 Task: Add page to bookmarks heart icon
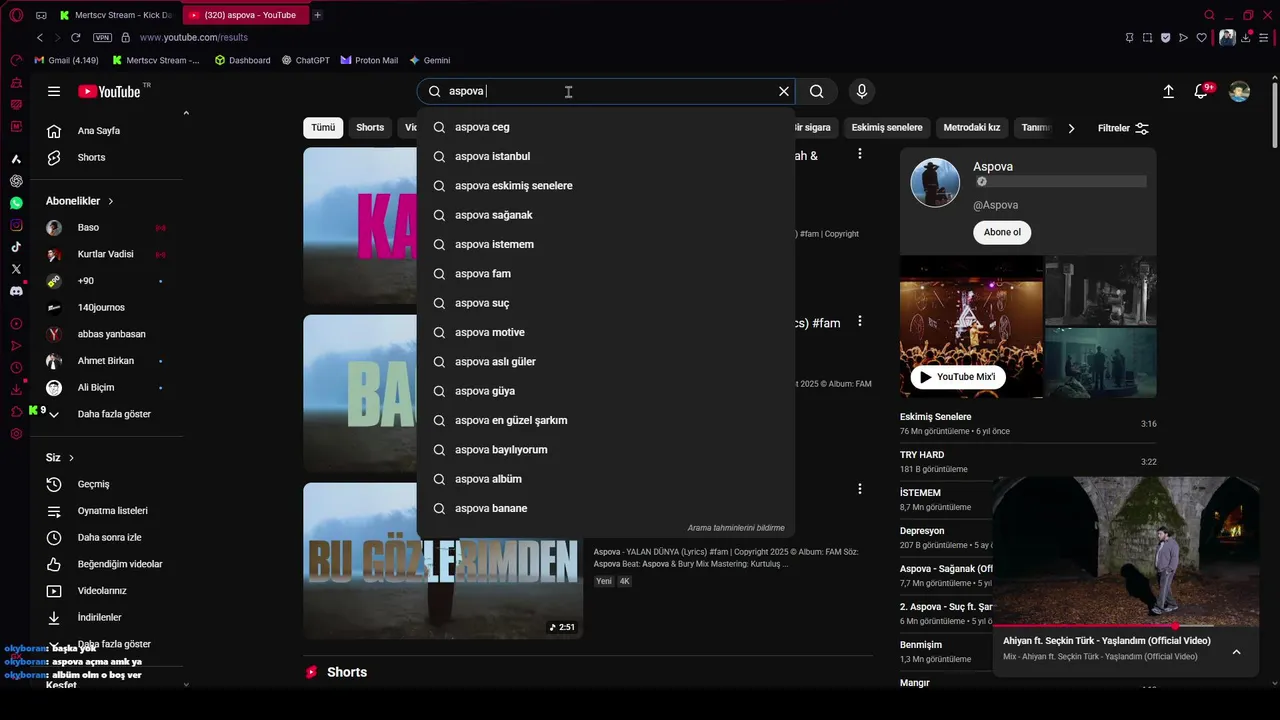(x=1202, y=37)
